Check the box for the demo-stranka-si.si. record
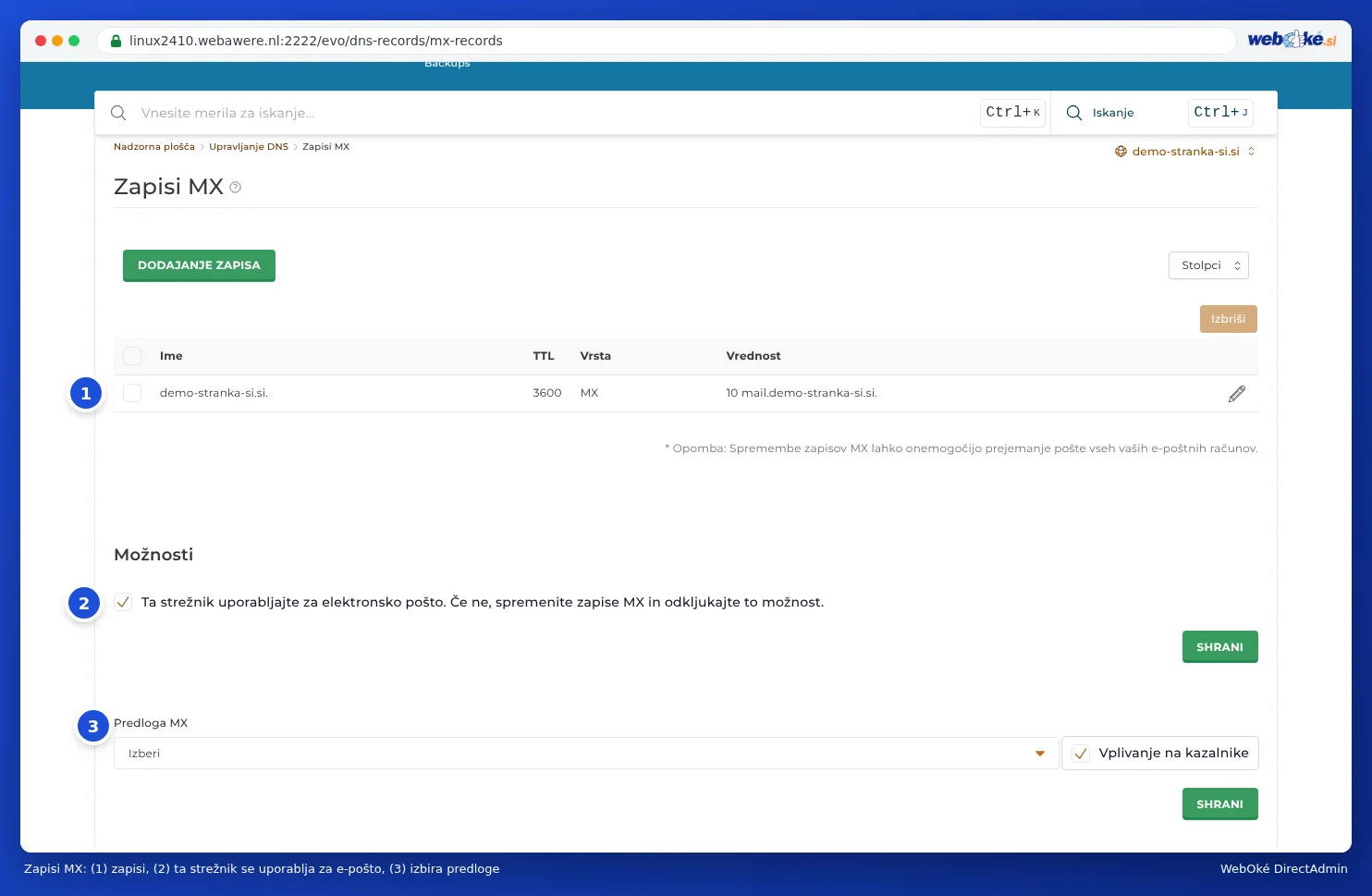The height and width of the screenshot is (896, 1372). pos(132,393)
